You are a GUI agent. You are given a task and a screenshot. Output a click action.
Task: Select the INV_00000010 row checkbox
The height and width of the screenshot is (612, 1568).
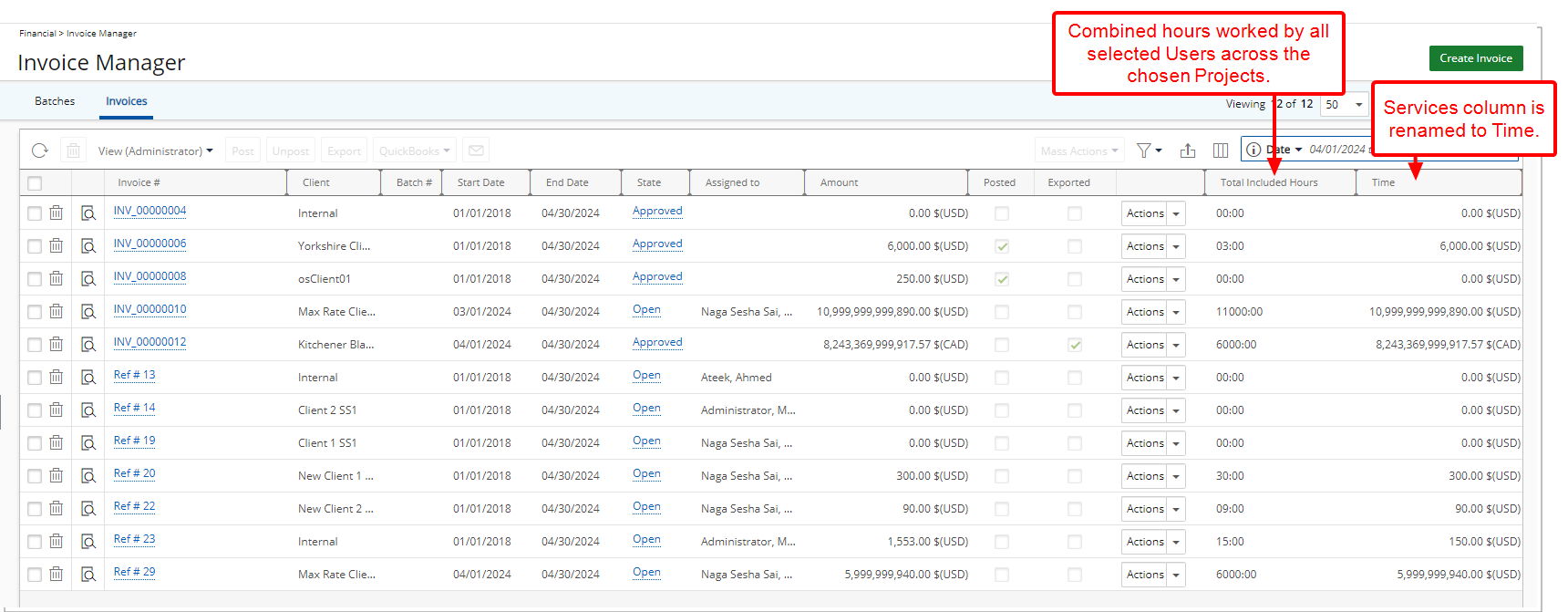click(x=35, y=312)
